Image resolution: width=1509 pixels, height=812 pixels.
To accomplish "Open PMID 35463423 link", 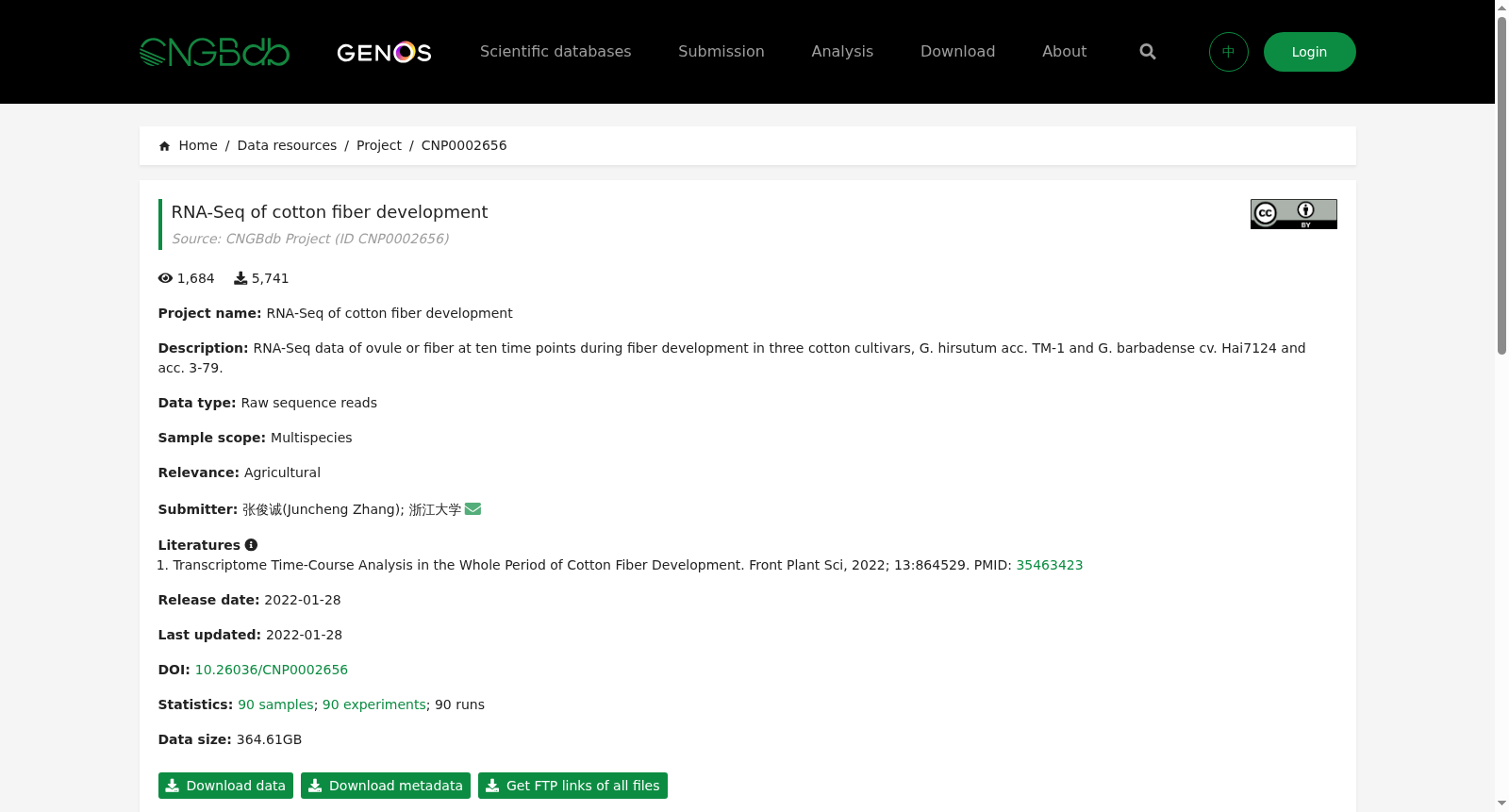I will click(1050, 565).
